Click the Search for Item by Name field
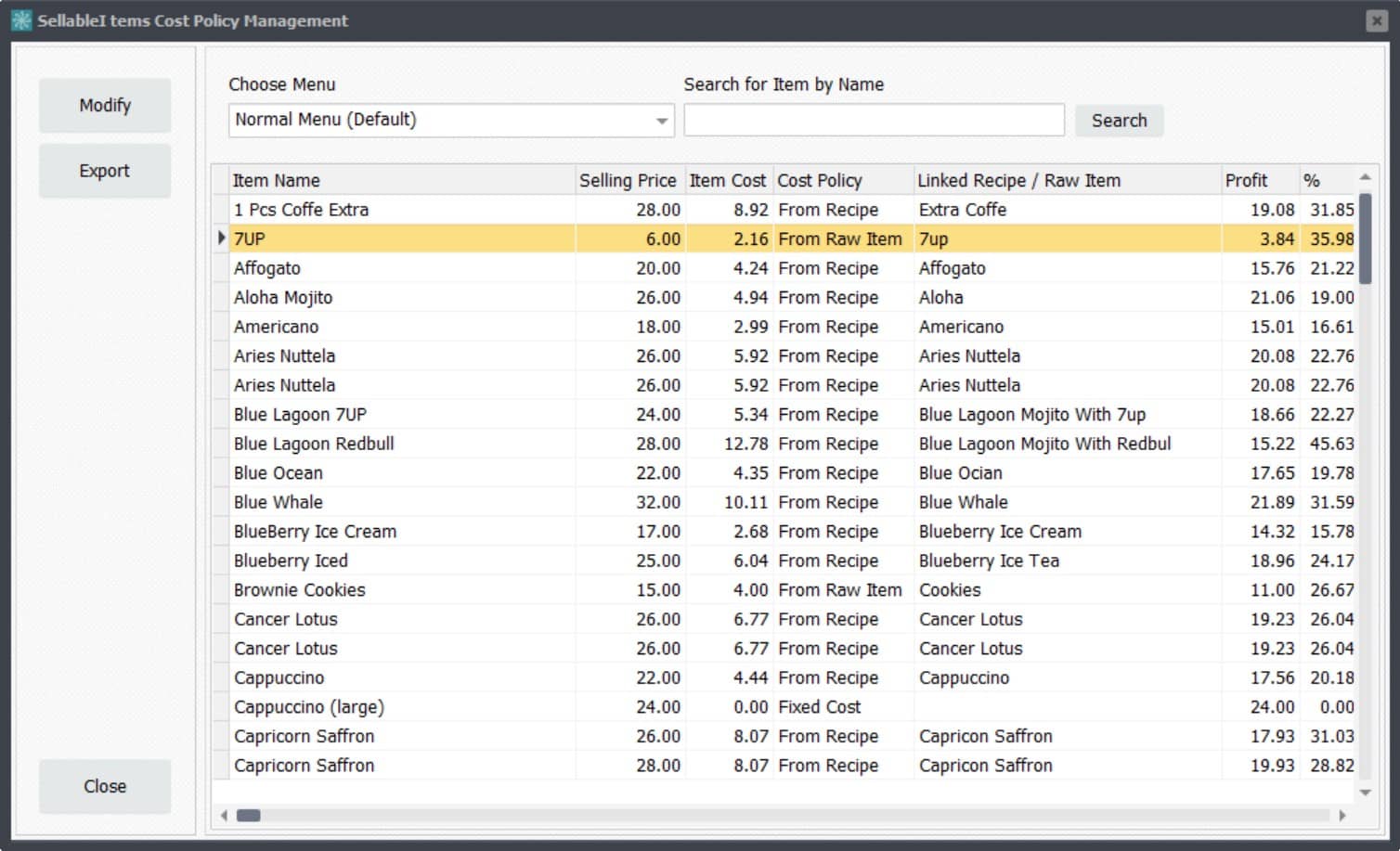Viewport: 1400px width, 851px height. click(873, 120)
